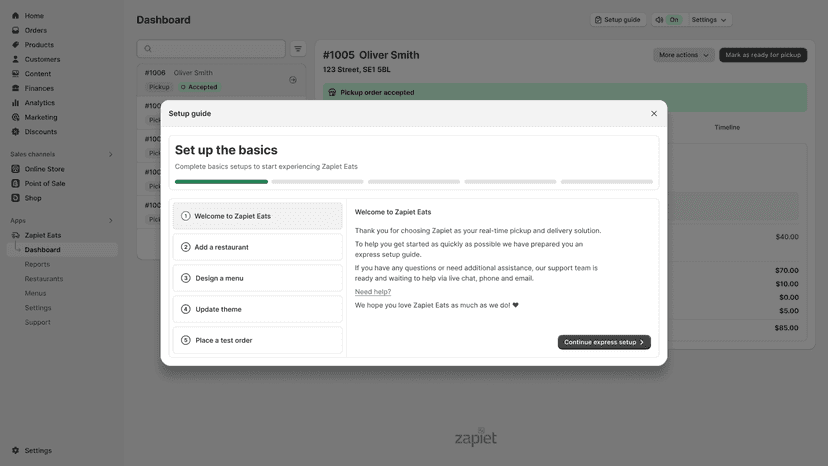This screenshot has height=466, width=828.
Task: Open Reports under Zapiet Eats
Action: click(37, 264)
